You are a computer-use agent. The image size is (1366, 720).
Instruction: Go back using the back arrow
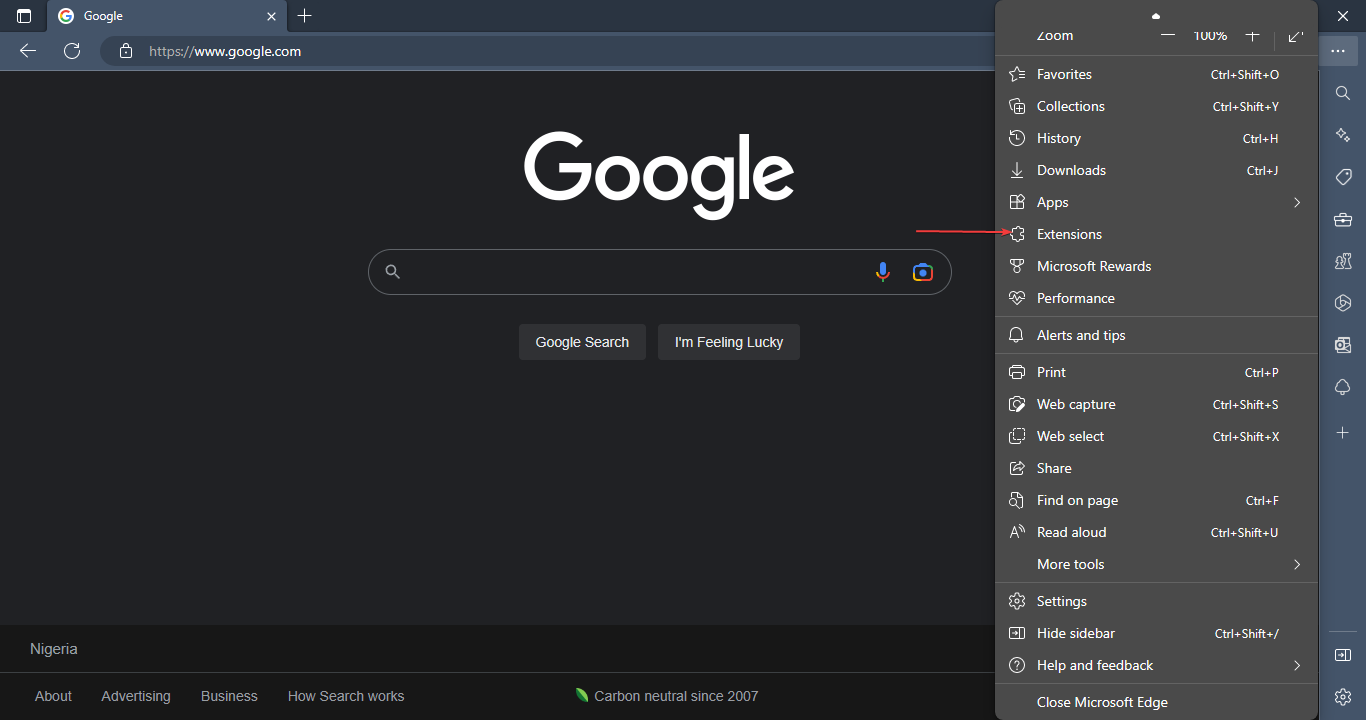point(28,51)
